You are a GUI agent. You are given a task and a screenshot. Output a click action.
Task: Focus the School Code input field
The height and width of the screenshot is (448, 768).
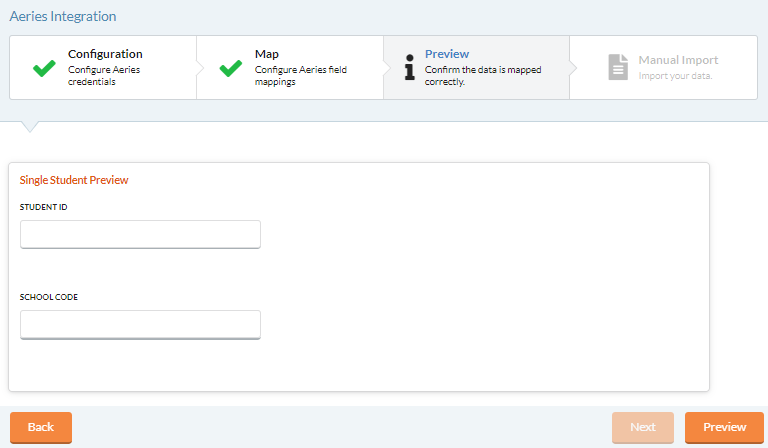coord(140,324)
